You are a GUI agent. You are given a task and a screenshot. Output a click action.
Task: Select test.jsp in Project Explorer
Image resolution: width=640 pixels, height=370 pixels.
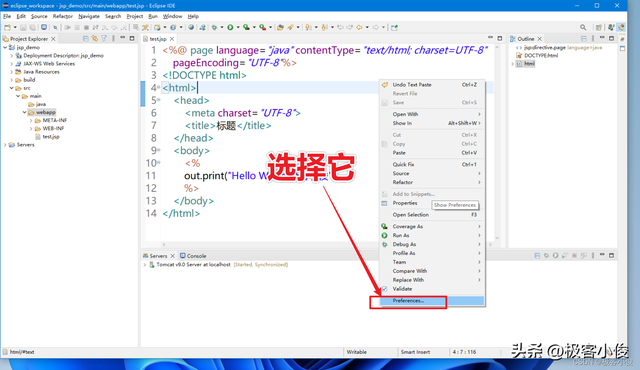click(x=51, y=137)
